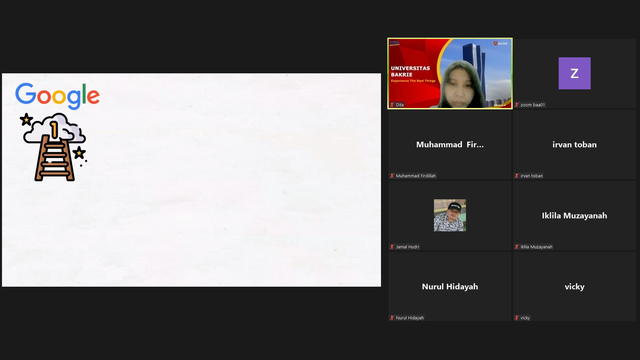Screen dimensions: 640x360
Task: Click the muted mic icon beside Dita
Action: [392, 105]
